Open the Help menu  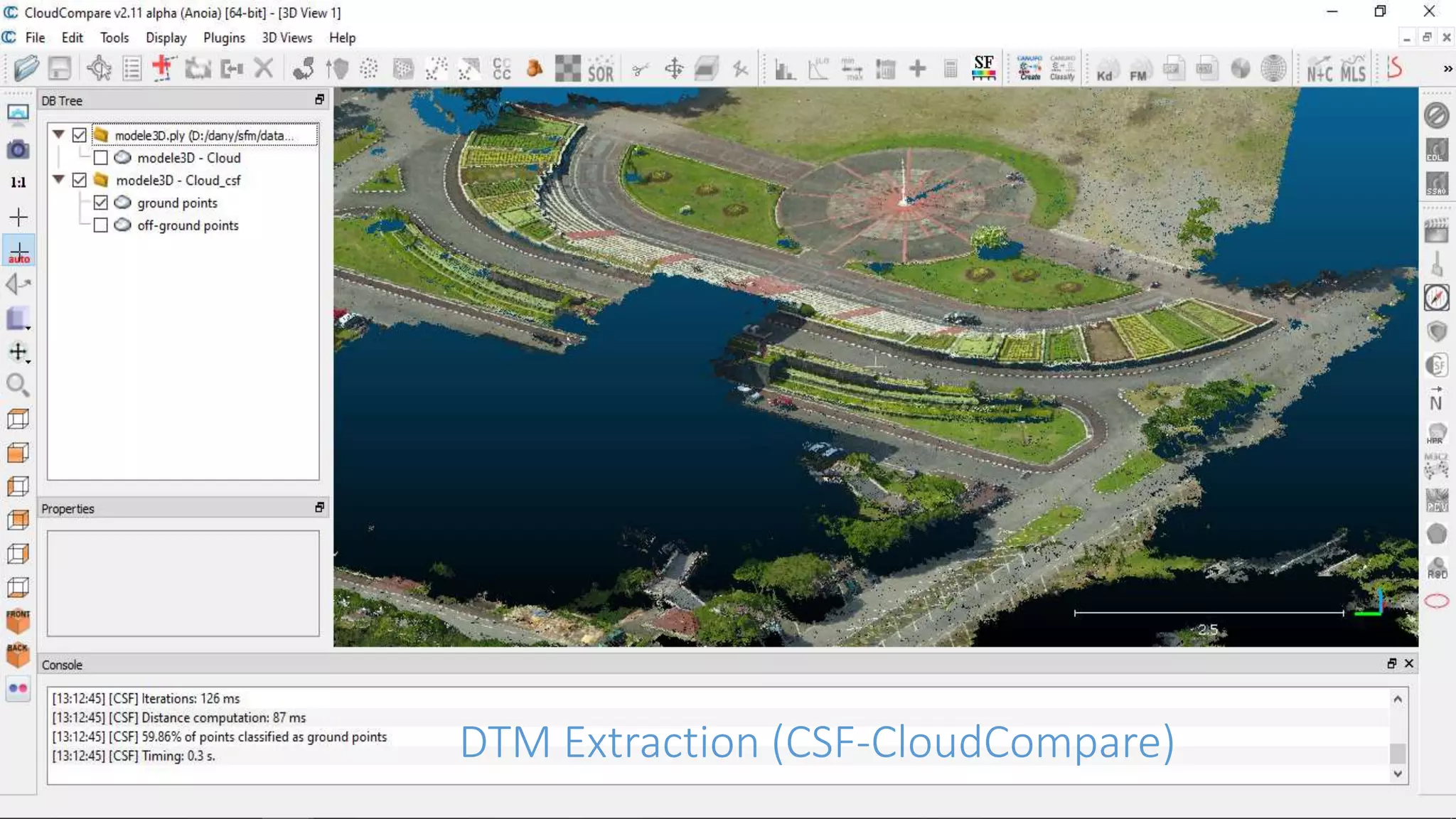342,38
